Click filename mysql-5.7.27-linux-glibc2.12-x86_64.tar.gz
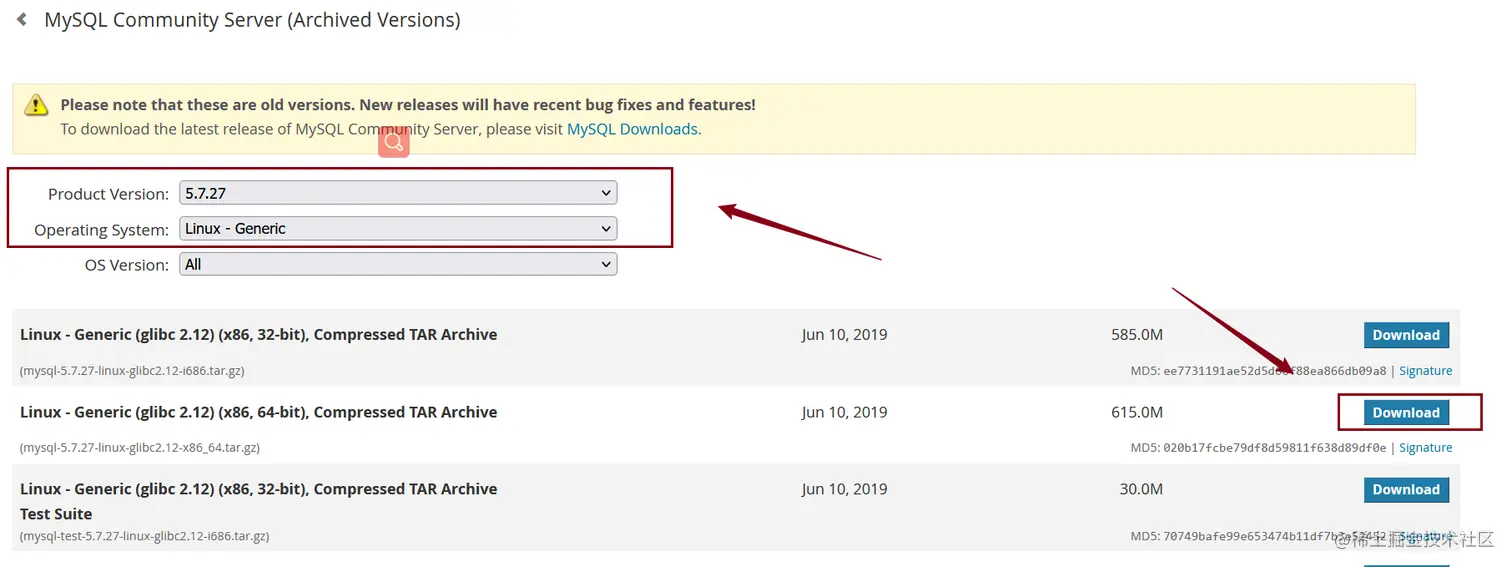Image resolution: width=1512 pixels, height=567 pixels. click(x=140, y=448)
